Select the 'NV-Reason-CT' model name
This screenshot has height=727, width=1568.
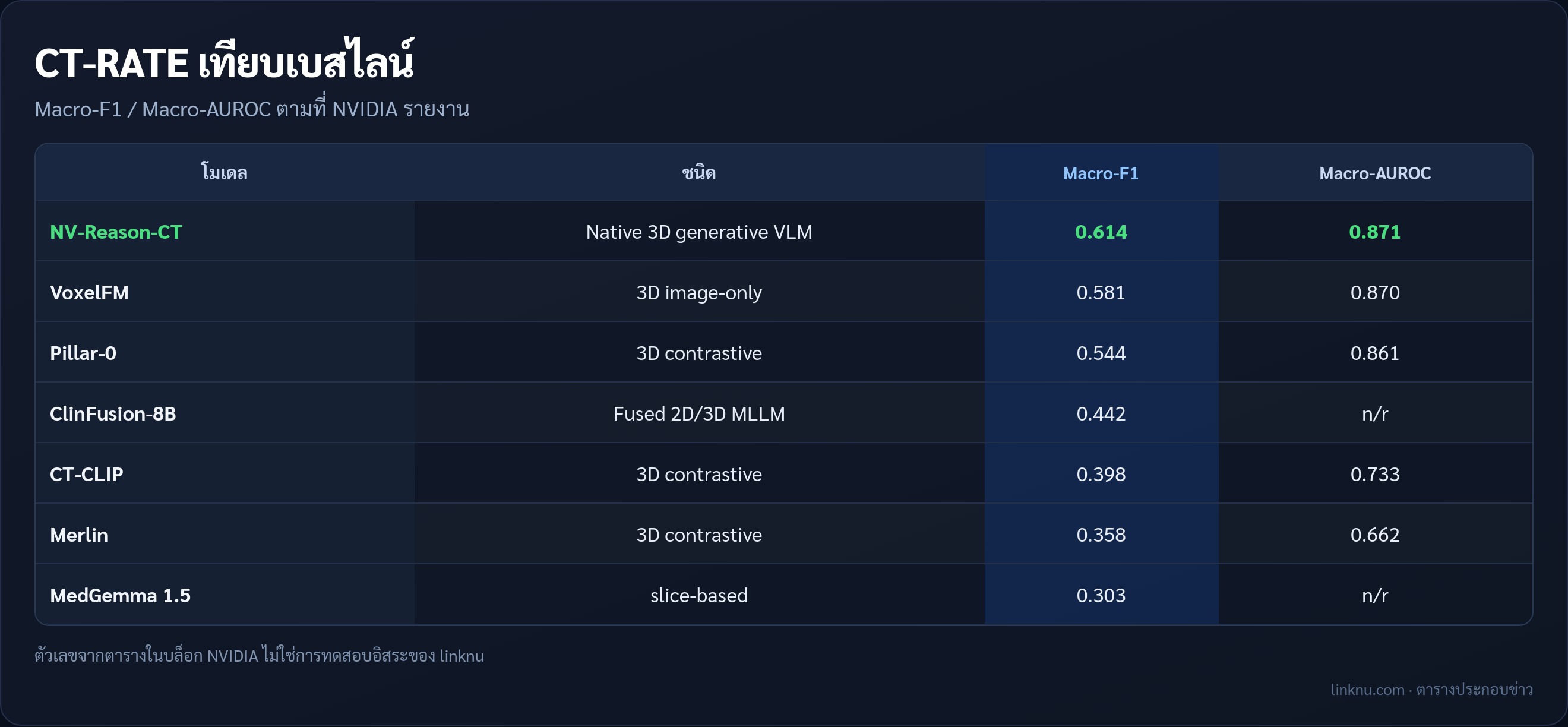coord(116,232)
